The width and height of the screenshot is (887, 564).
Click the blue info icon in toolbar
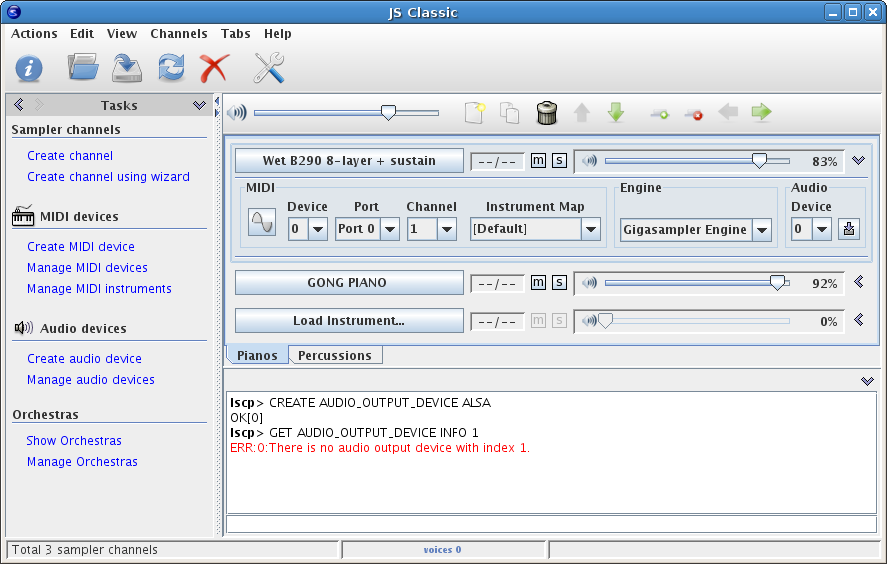[x=29, y=68]
